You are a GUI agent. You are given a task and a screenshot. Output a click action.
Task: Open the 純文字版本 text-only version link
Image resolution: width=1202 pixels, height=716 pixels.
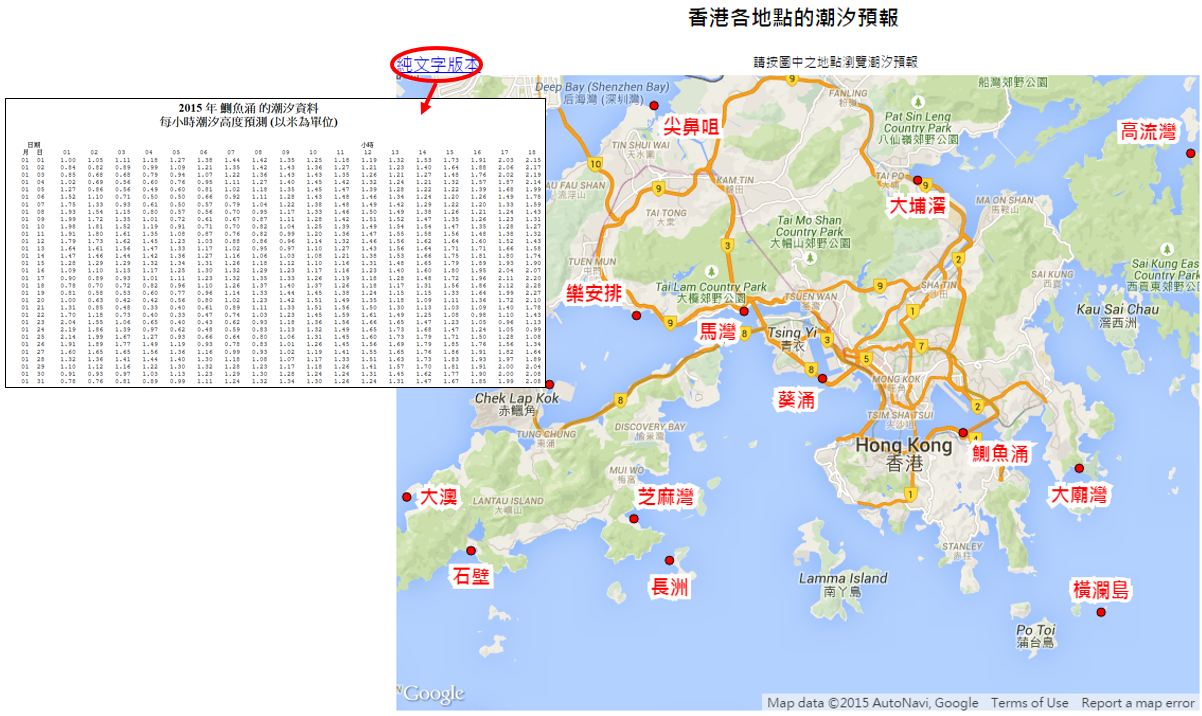(438, 64)
